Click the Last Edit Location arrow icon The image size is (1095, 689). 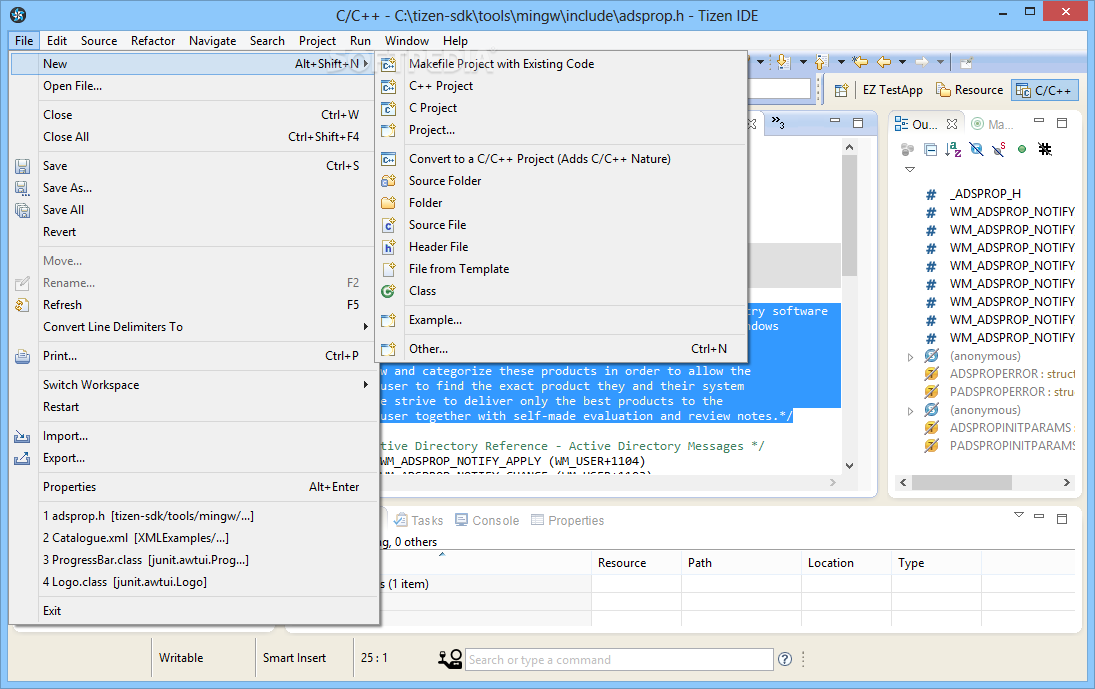tap(860, 62)
